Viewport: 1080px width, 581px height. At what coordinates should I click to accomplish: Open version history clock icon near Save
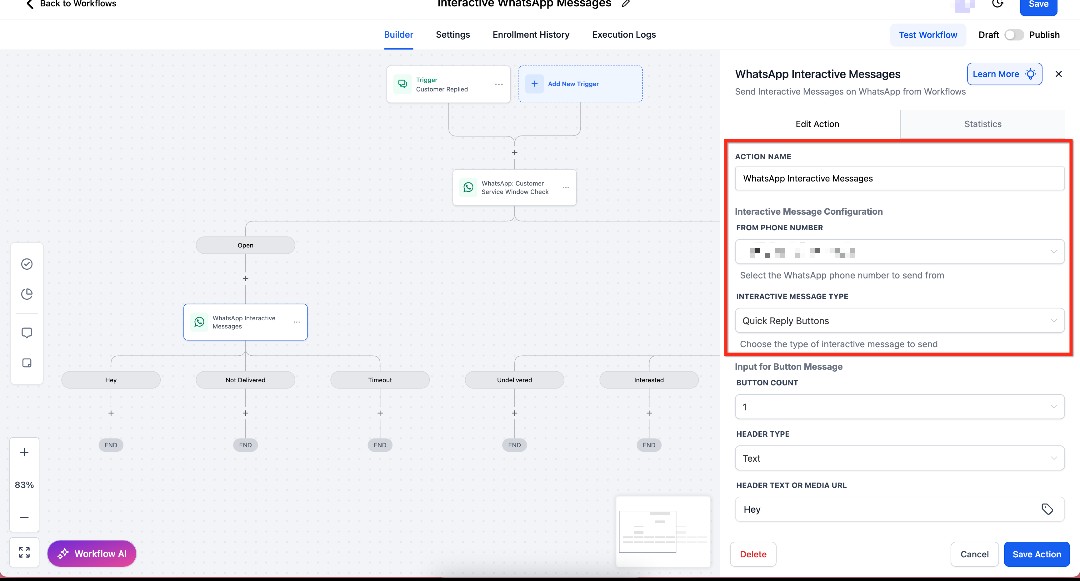click(x=997, y=4)
